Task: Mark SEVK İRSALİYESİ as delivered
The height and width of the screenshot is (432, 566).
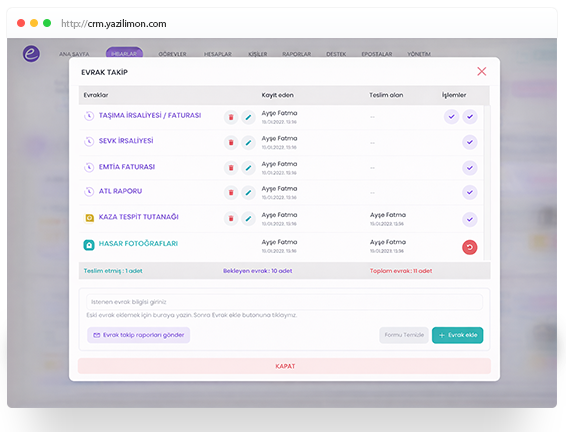Action: 470,142
